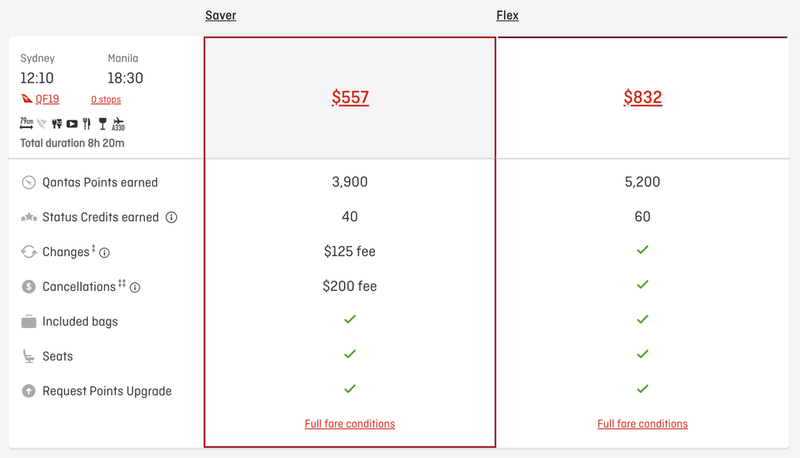Open Saver Full fare conditions link
The image size is (800, 458).
click(350, 424)
